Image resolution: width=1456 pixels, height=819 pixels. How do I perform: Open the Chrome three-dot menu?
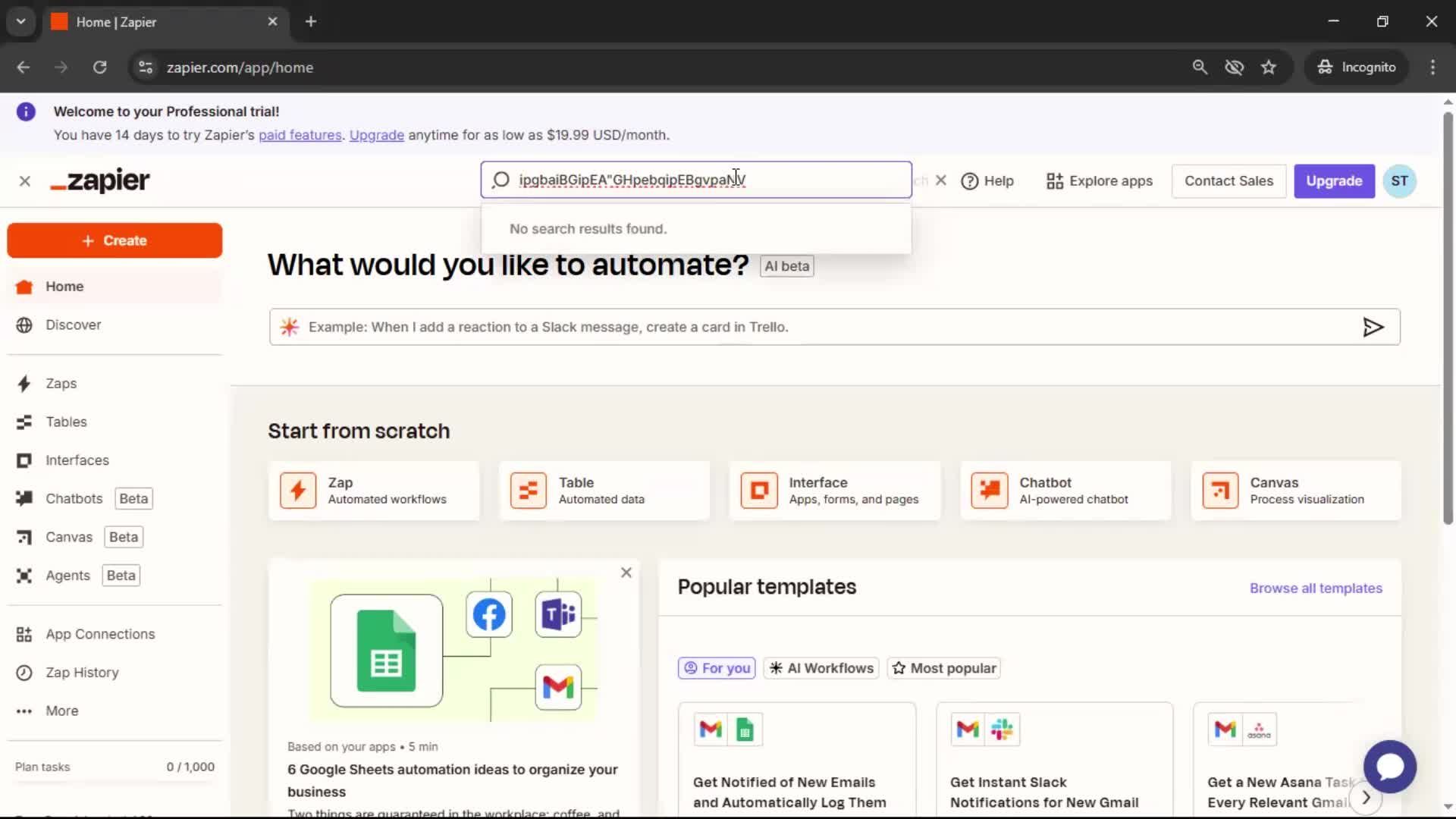1432,67
